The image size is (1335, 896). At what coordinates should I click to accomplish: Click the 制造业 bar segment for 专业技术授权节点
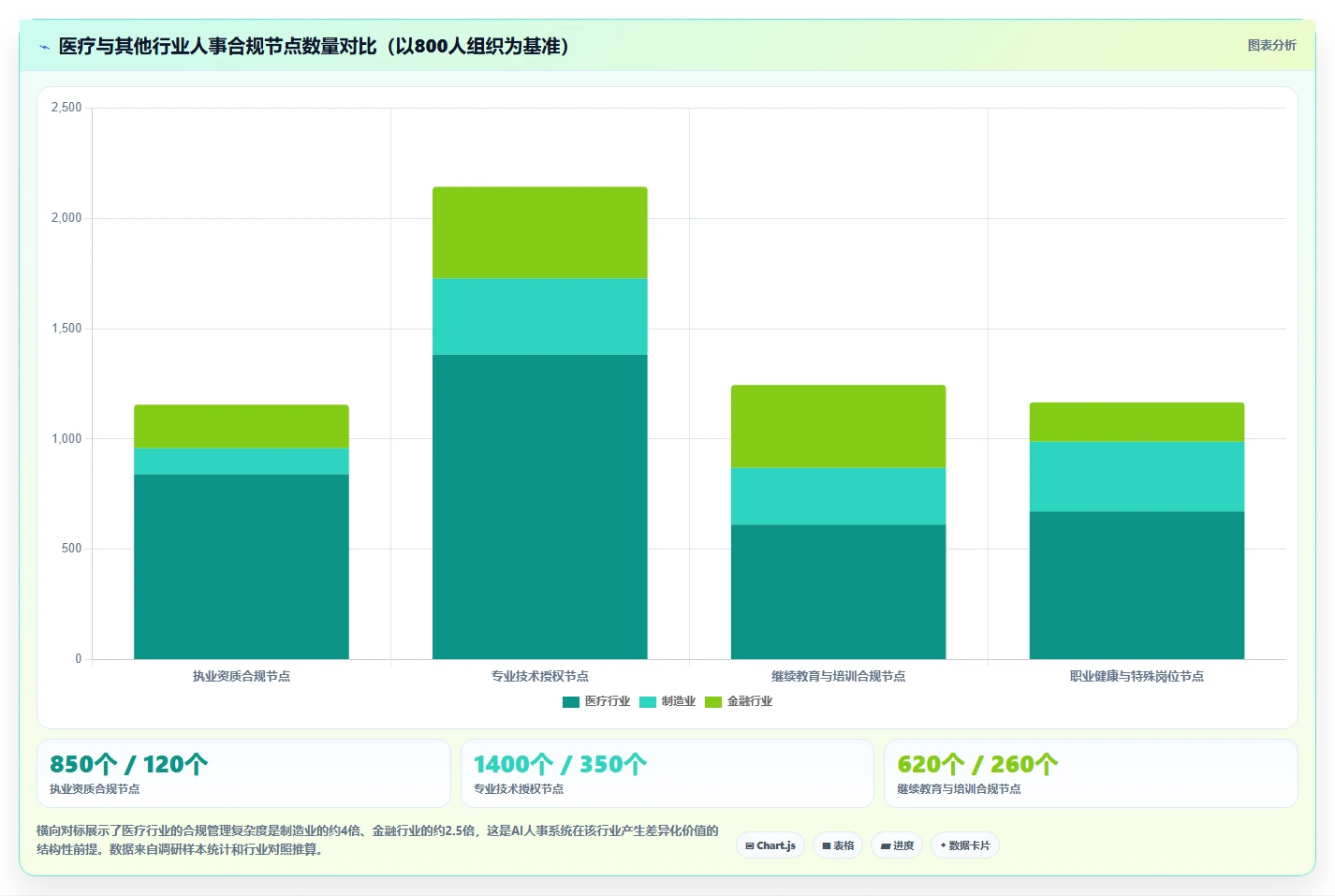pyautogui.click(x=540, y=316)
